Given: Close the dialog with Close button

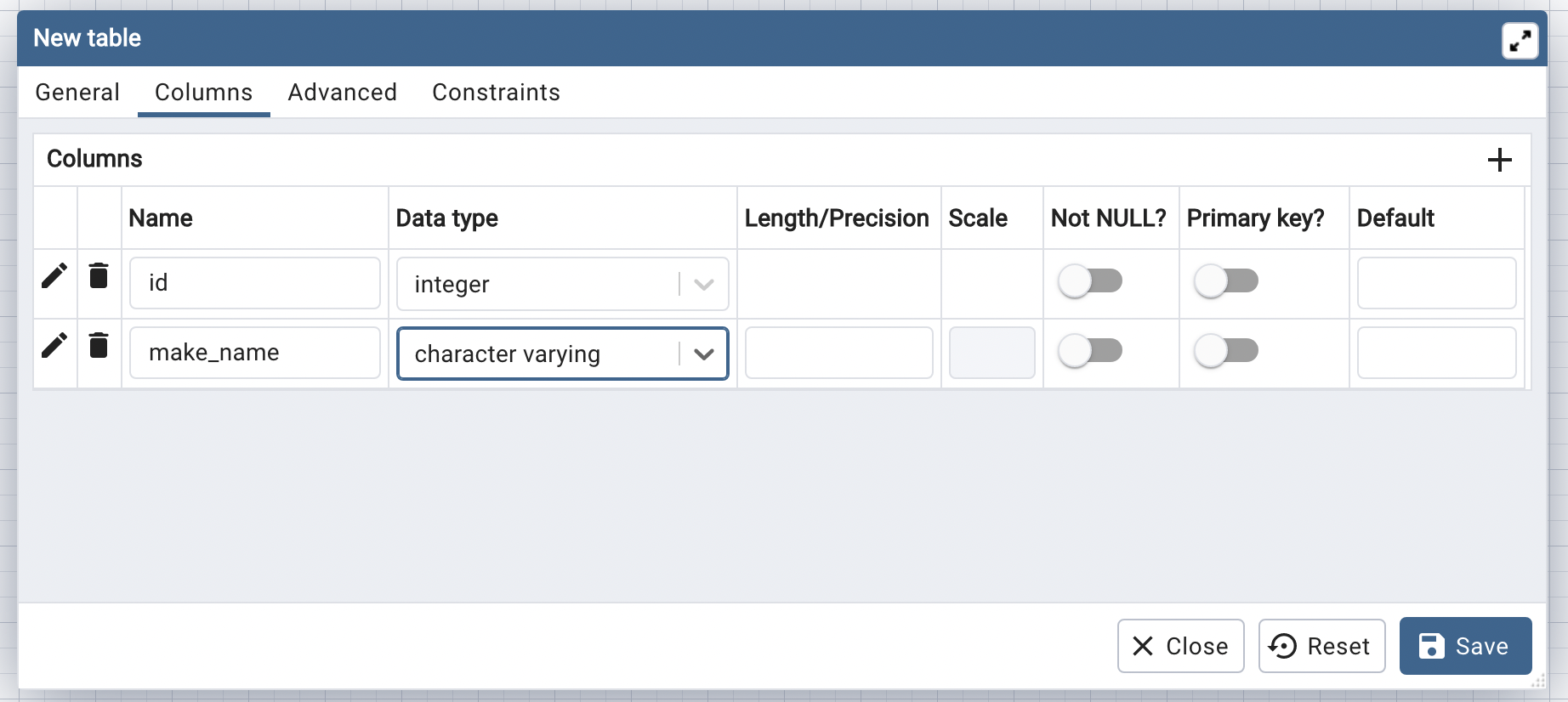Looking at the screenshot, I should (1180, 646).
